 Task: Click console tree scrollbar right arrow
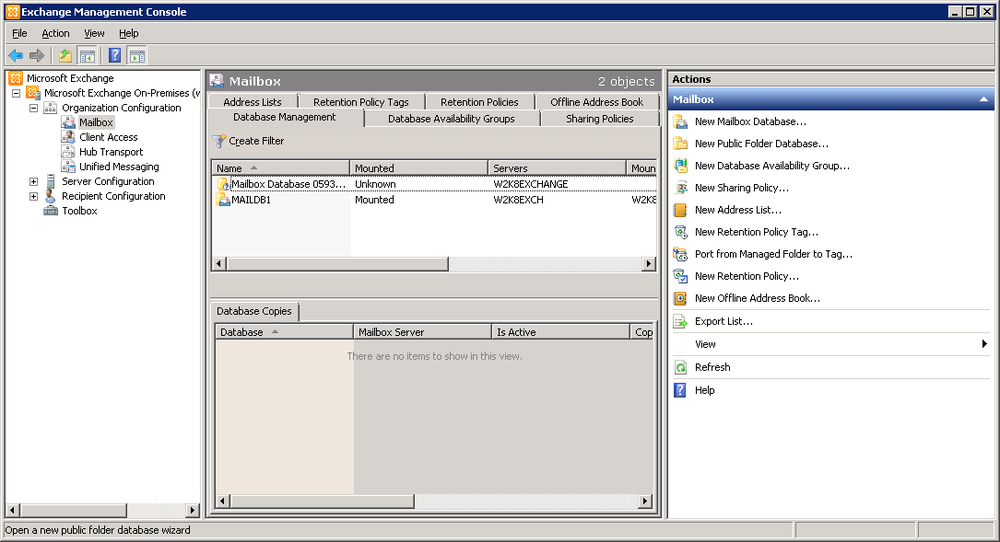point(193,510)
